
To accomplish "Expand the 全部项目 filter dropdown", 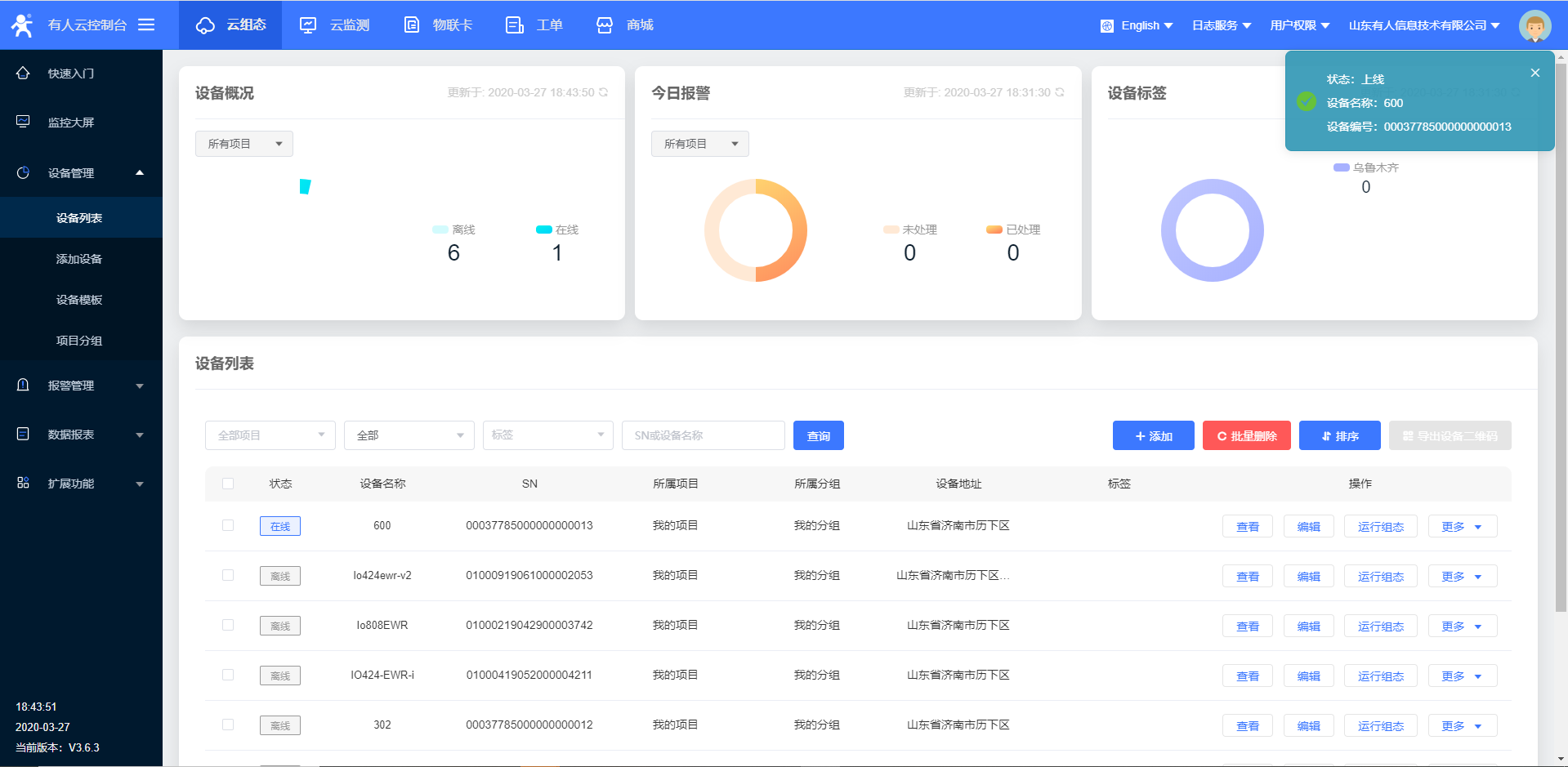I will click(270, 435).
